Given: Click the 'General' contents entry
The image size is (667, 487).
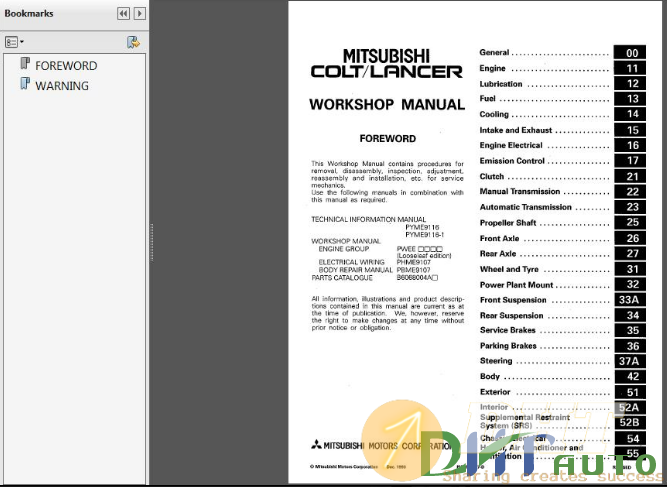Looking at the screenshot, I should pyautogui.click(x=494, y=53).
